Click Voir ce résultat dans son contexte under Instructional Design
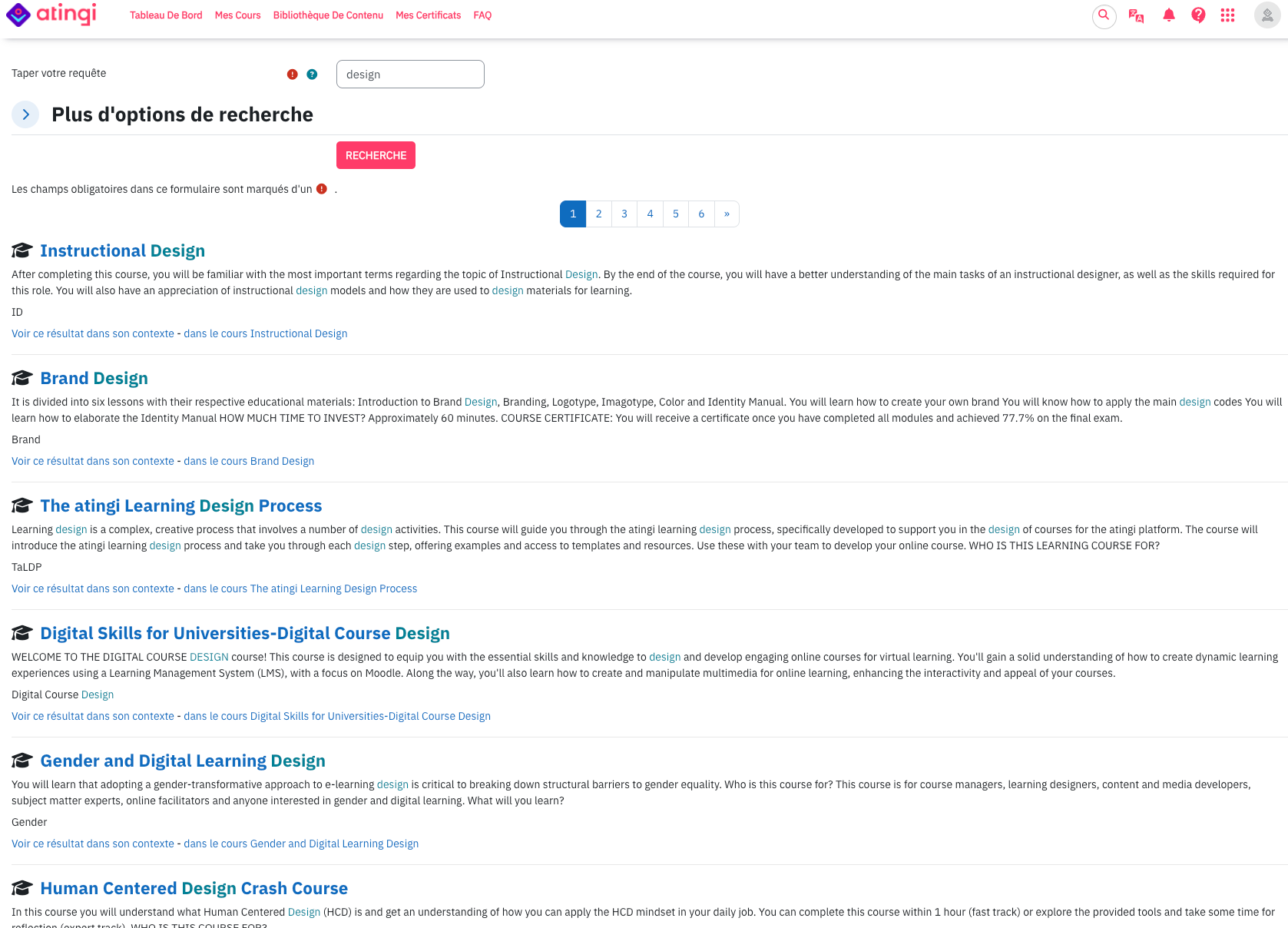The image size is (1288, 928). click(93, 333)
